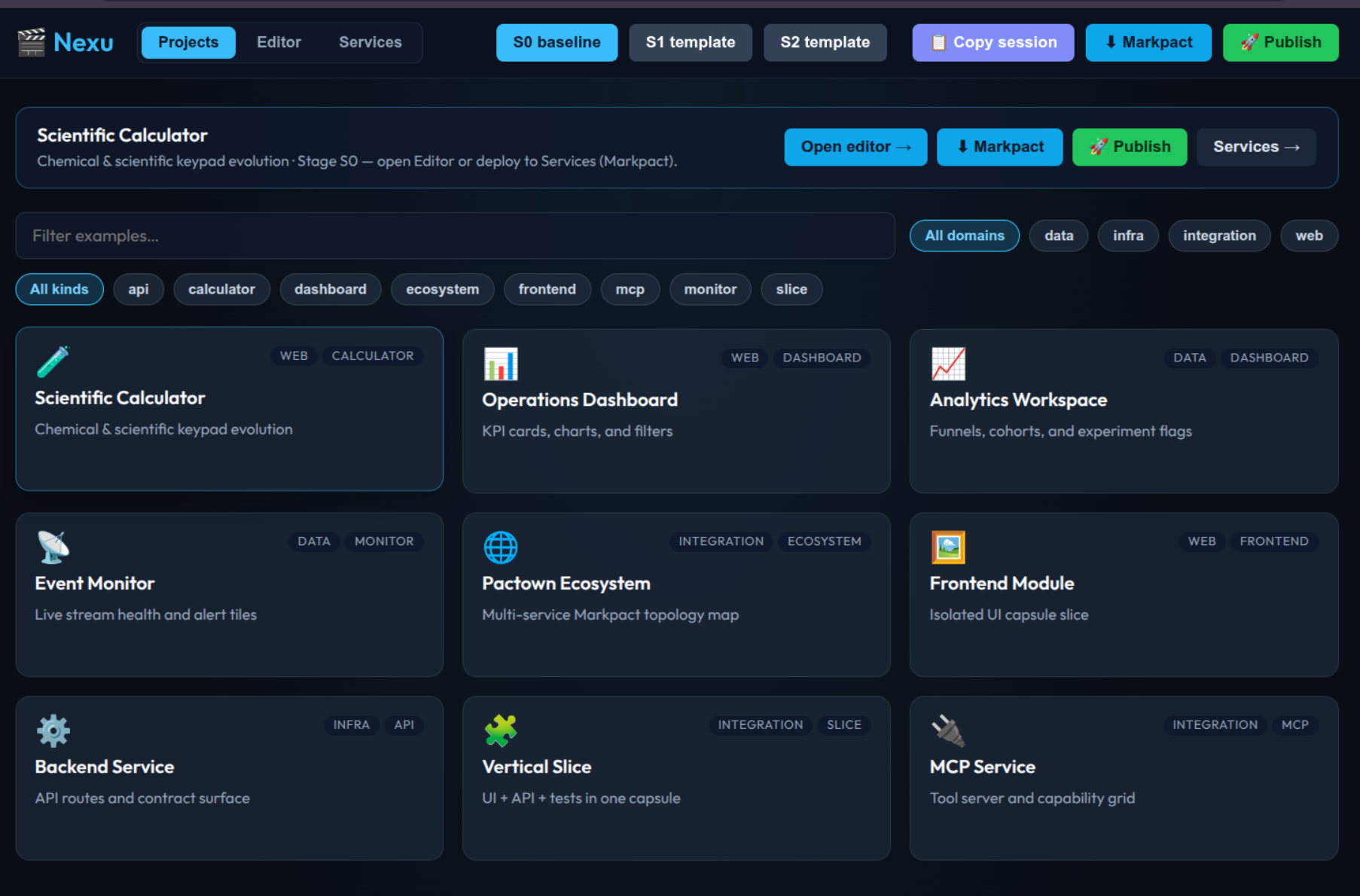The image size is (1360, 896).
Task: Click the SLICE tag on Vertical Slice card
Action: click(x=843, y=725)
